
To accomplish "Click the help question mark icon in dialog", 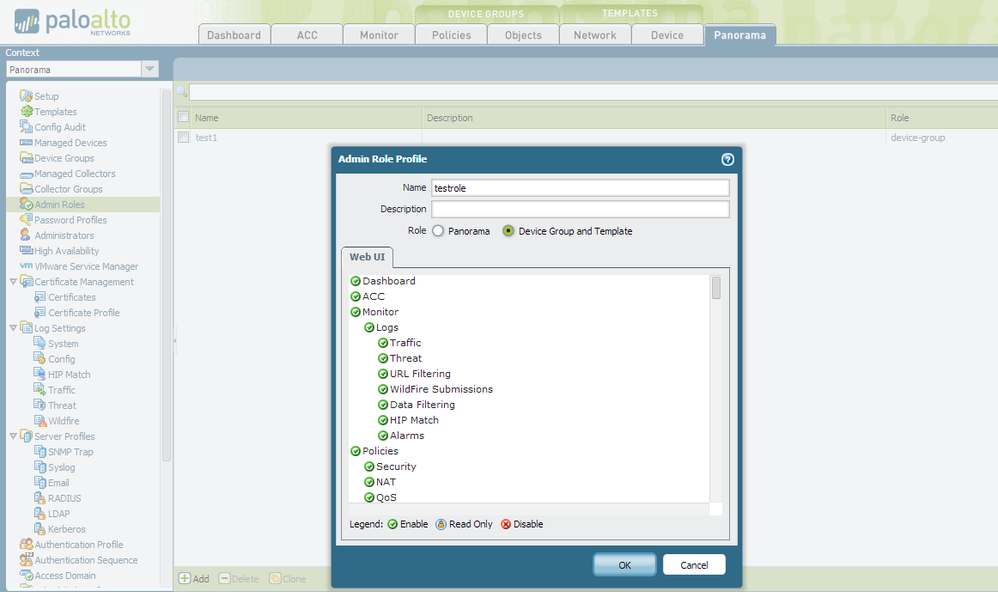I will point(727,159).
